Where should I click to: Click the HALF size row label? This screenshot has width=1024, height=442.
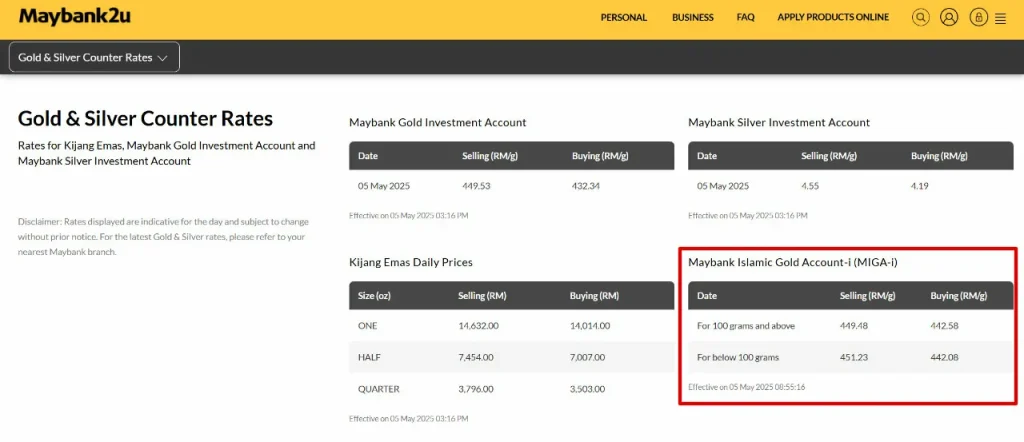370,357
